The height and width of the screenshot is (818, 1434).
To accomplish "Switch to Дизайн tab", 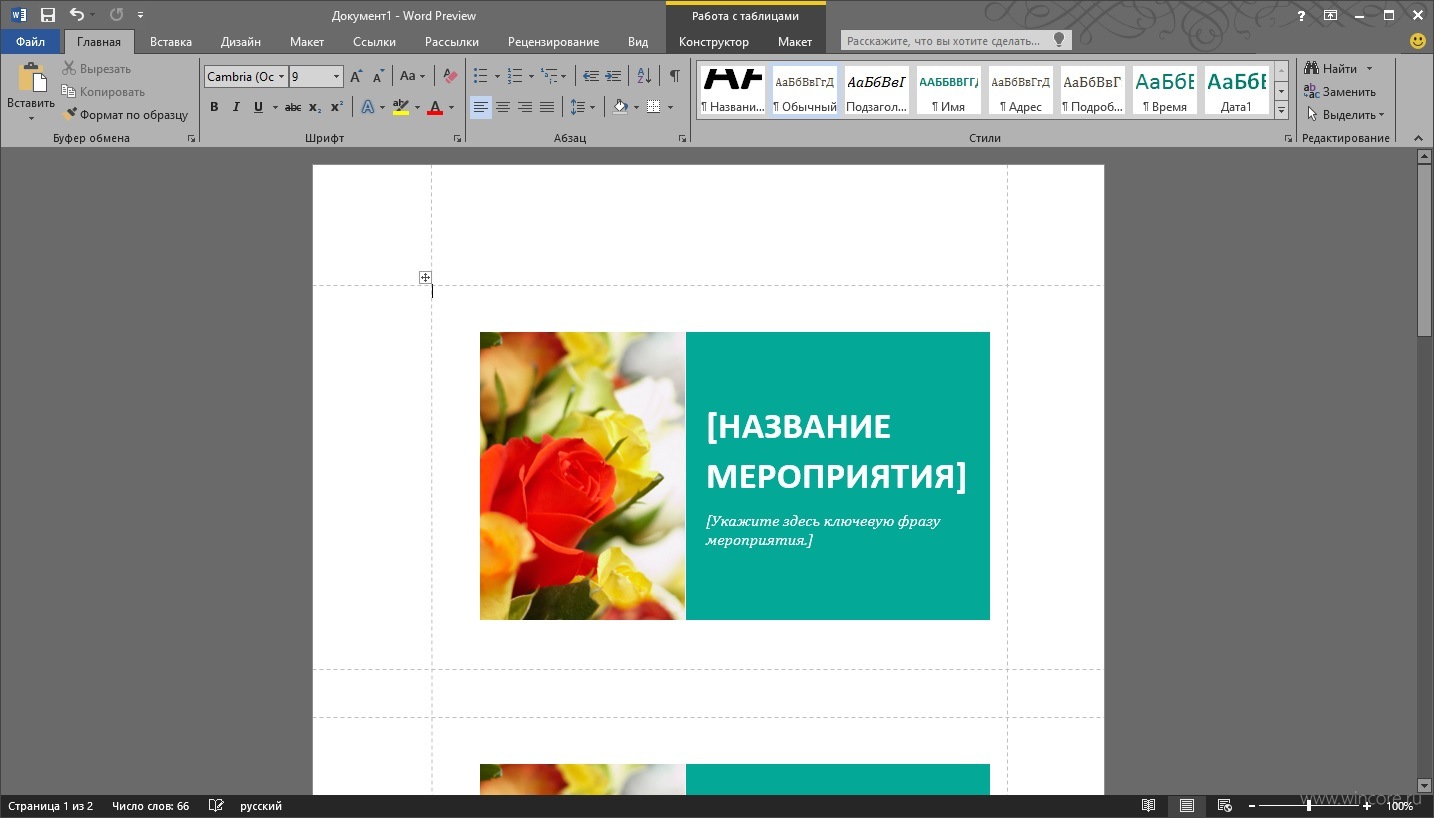I will coord(241,42).
